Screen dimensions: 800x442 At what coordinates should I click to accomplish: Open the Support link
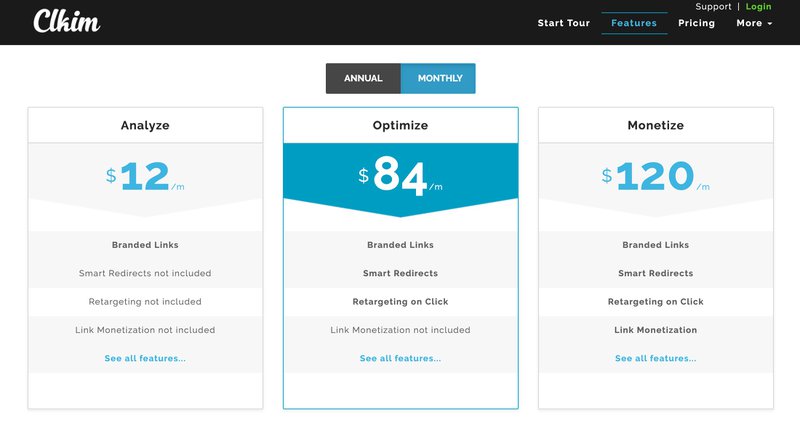click(x=713, y=7)
